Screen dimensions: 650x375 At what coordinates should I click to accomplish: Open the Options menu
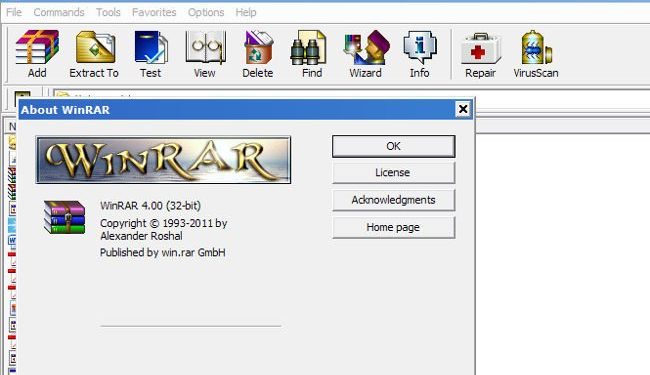206,12
